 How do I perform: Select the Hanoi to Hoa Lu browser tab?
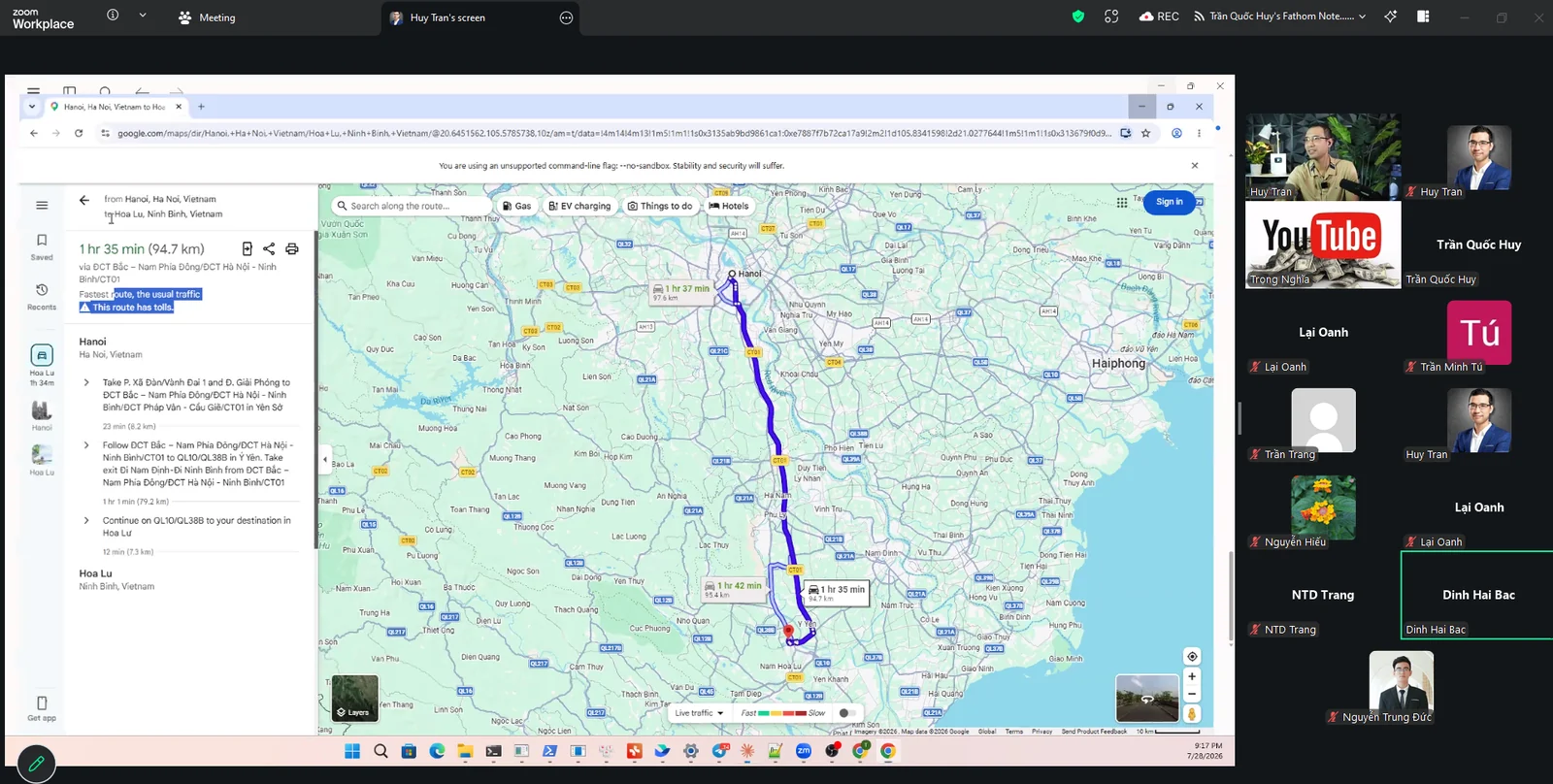[x=116, y=107]
